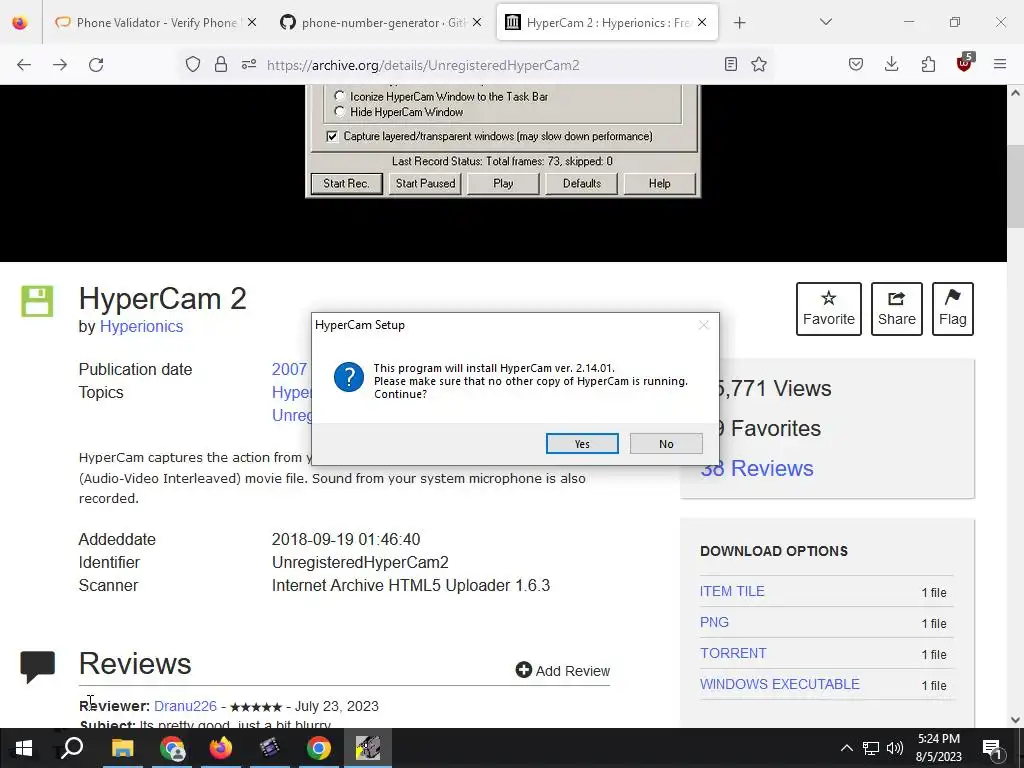Close the Phone Validator tab
The height and width of the screenshot is (768, 1024).
tap(252, 22)
